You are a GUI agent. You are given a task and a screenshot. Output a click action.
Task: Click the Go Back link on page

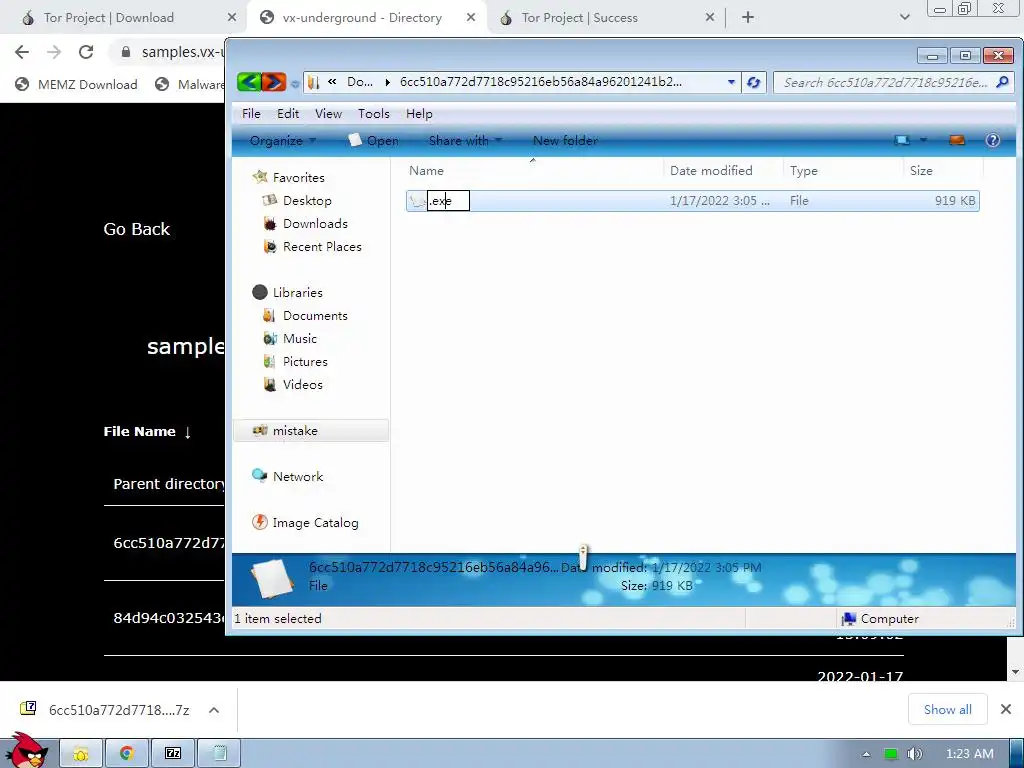(136, 229)
